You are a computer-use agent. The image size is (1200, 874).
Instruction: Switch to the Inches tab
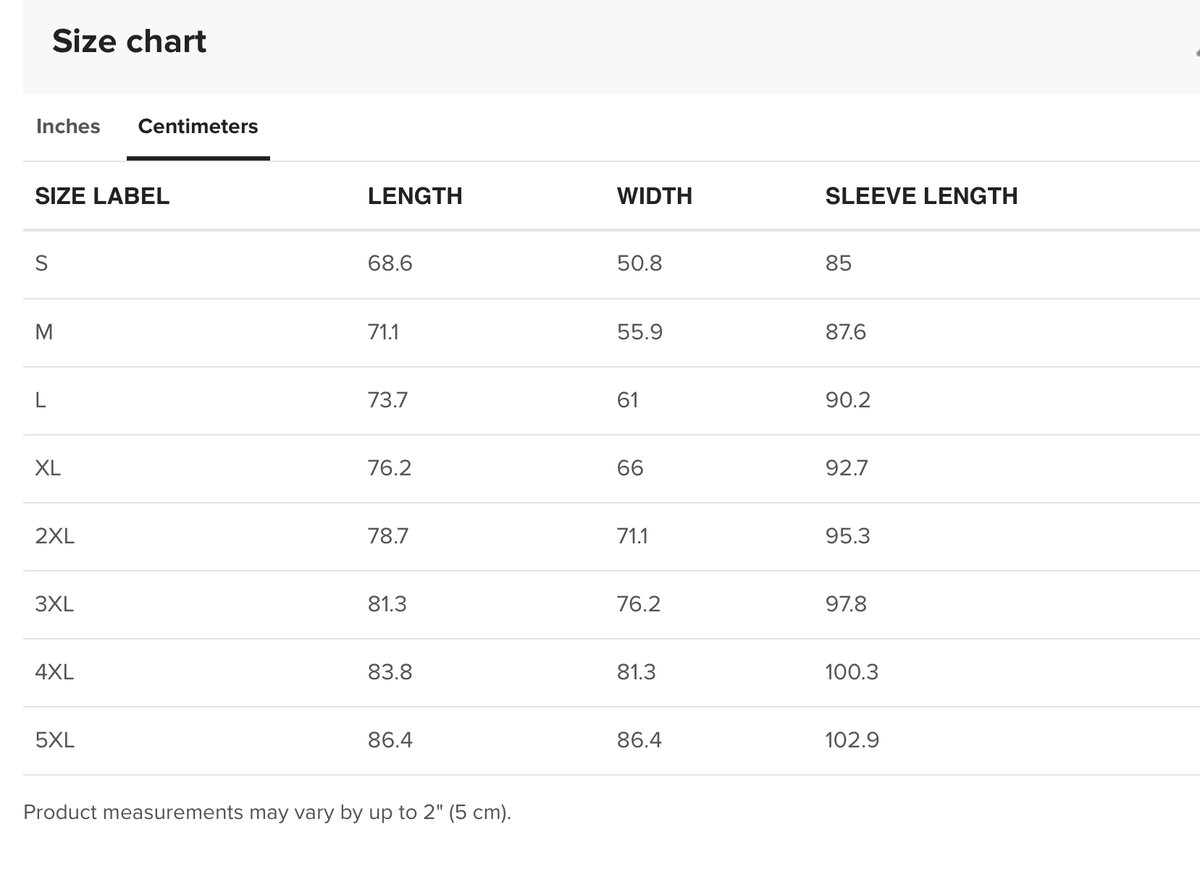click(x=68, y=127)
